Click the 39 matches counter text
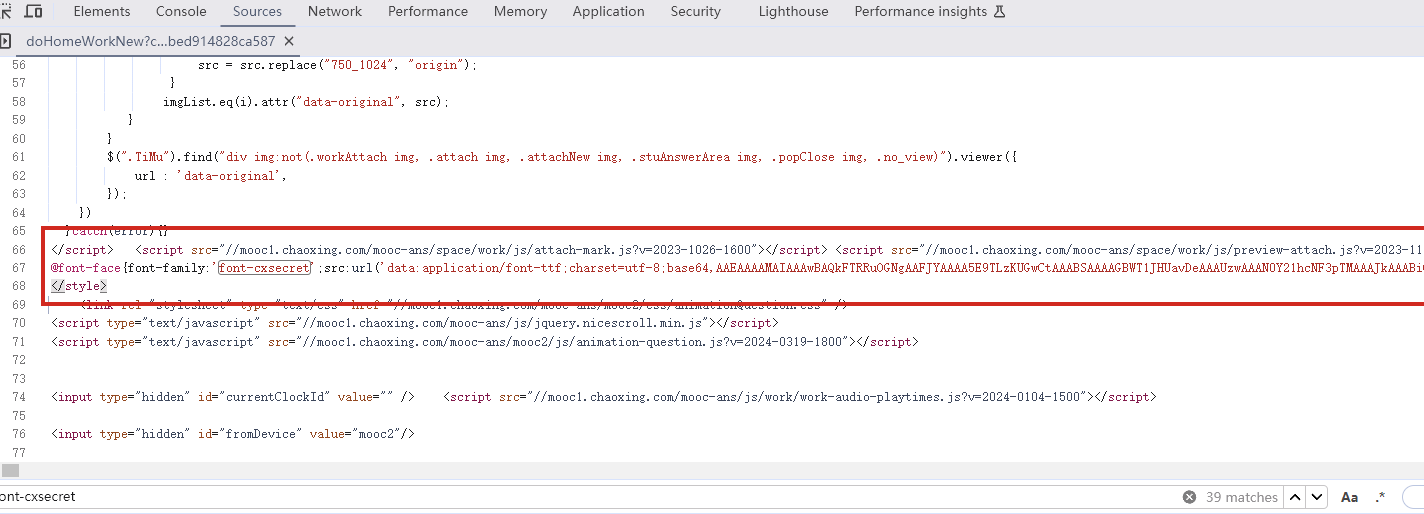 point(1241,497)
